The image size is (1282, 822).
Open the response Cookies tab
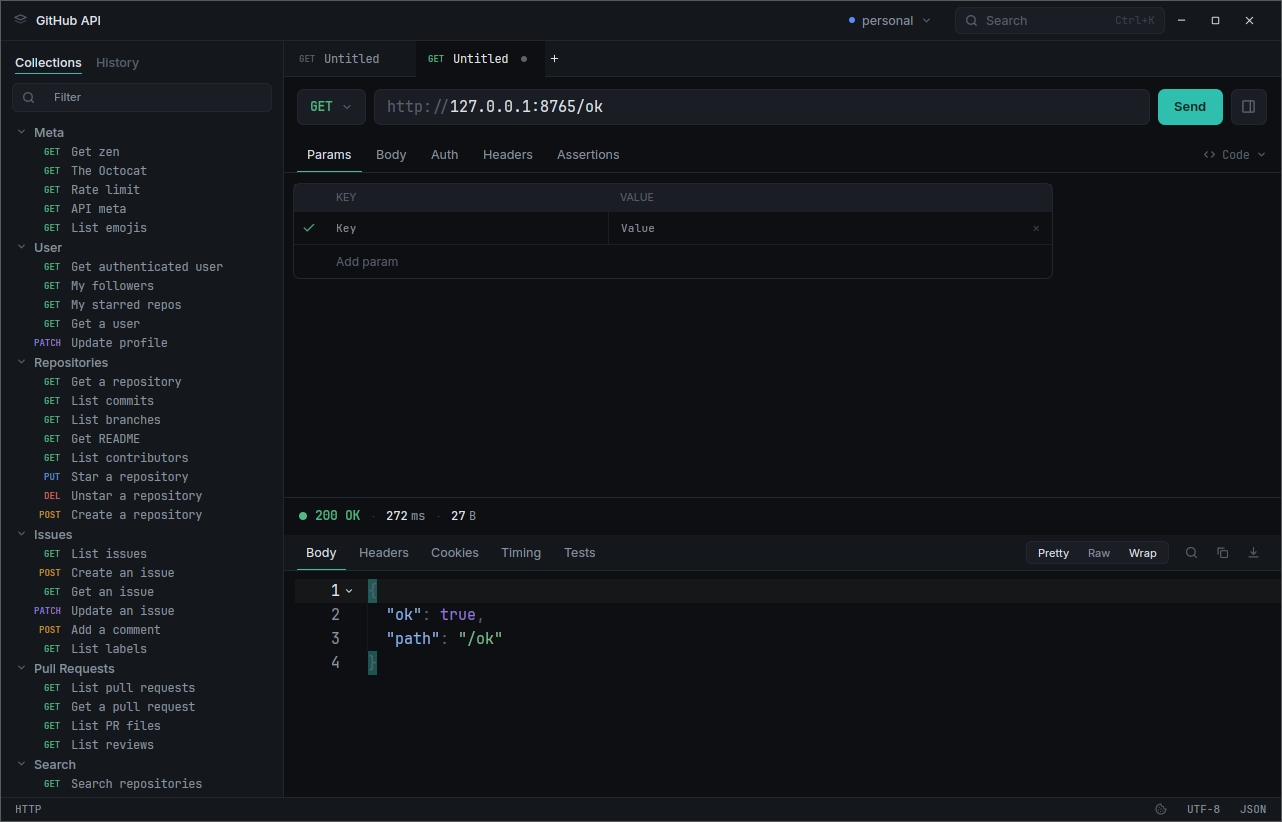[455, 553]
